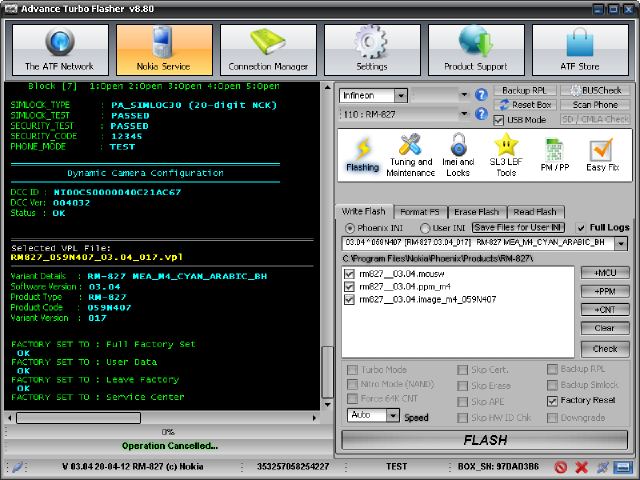
Task: Uncheck rm827__03.04.mcusw file
Action: [349, 273]
